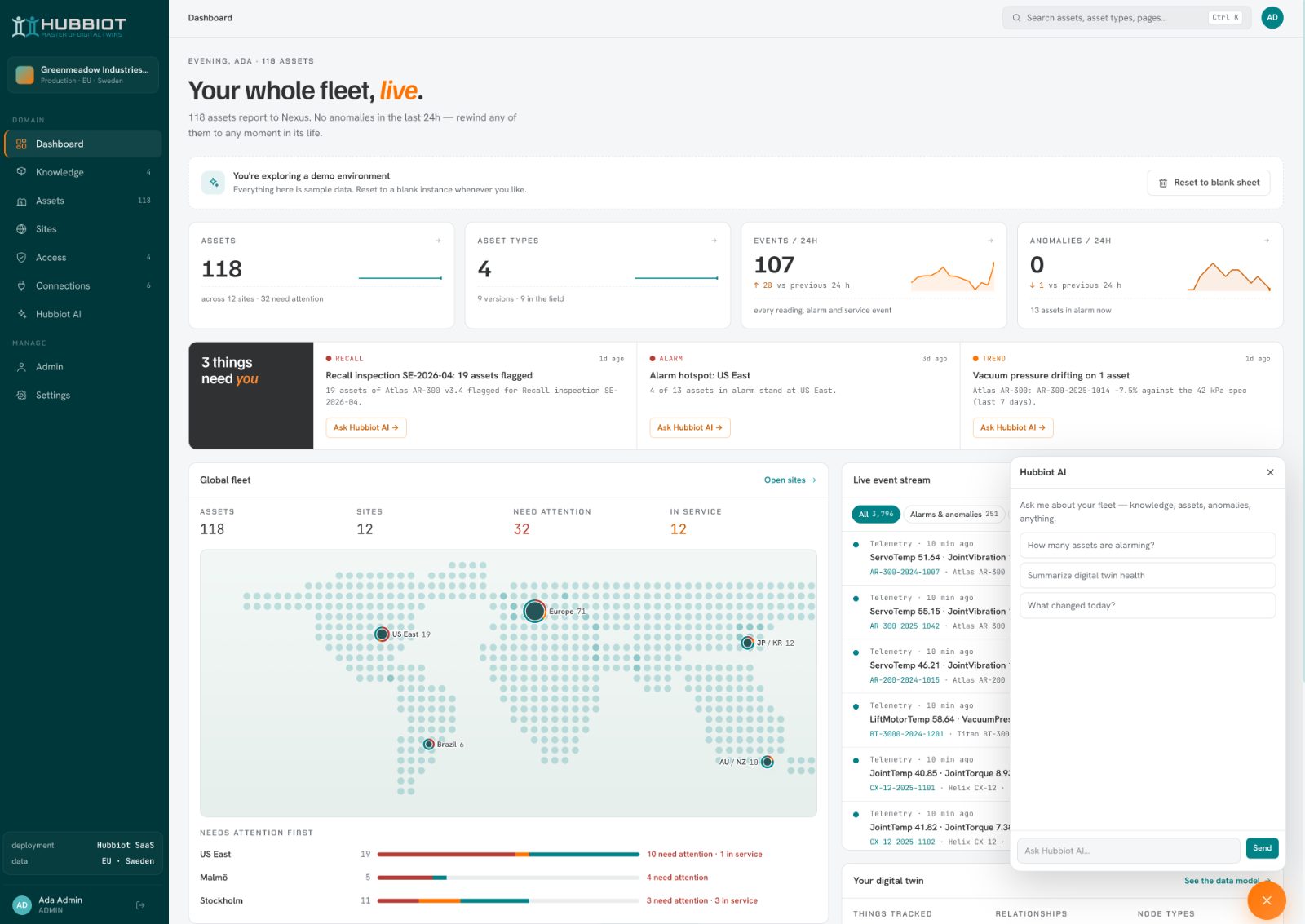Open the Hubbiot AI sparkle icon
The height and width of the screenshot is (924, 1305).
(x=21, y=314)
